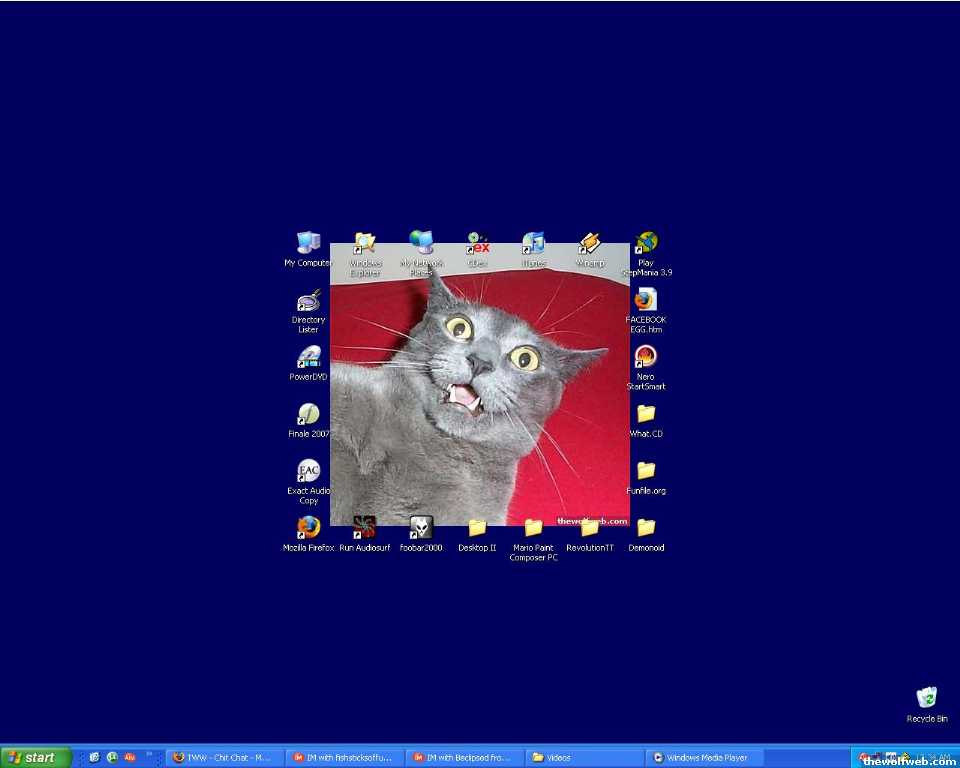Launch foobar2000 from the desktop
The height and width of the screenshot is (768, 960).
click(421, 528)
